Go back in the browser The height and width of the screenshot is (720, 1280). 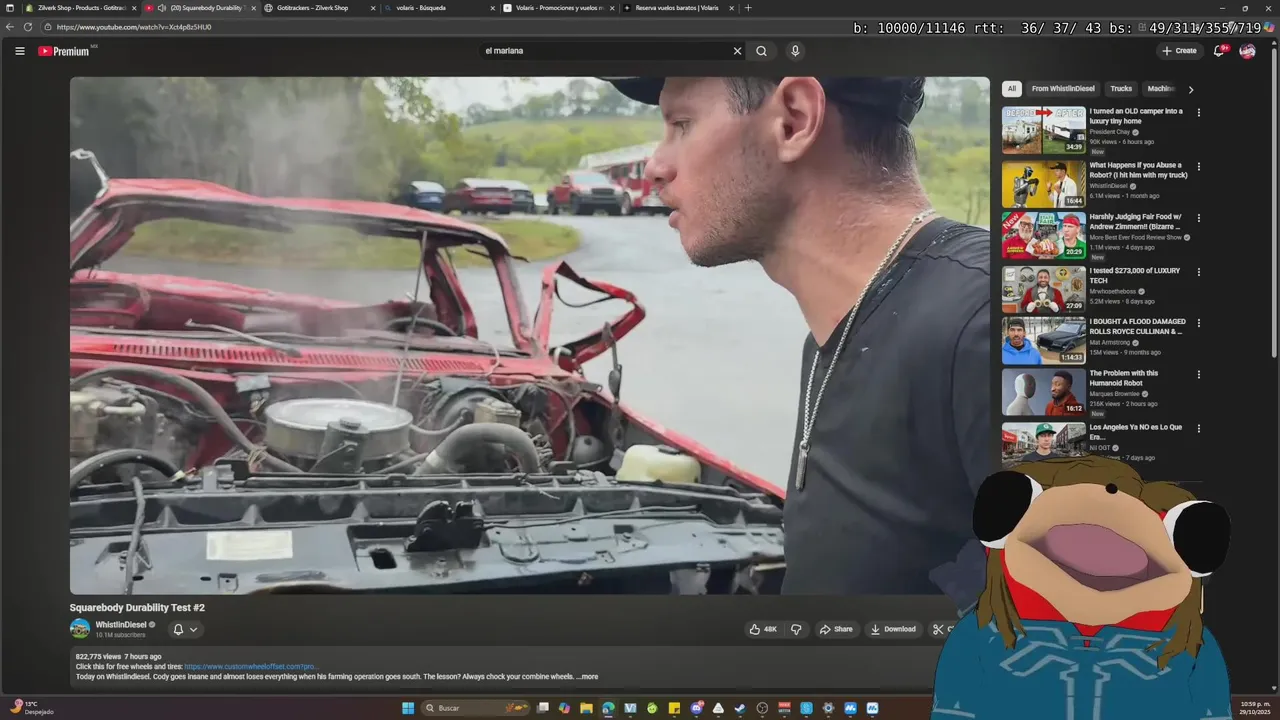[11, 27]
